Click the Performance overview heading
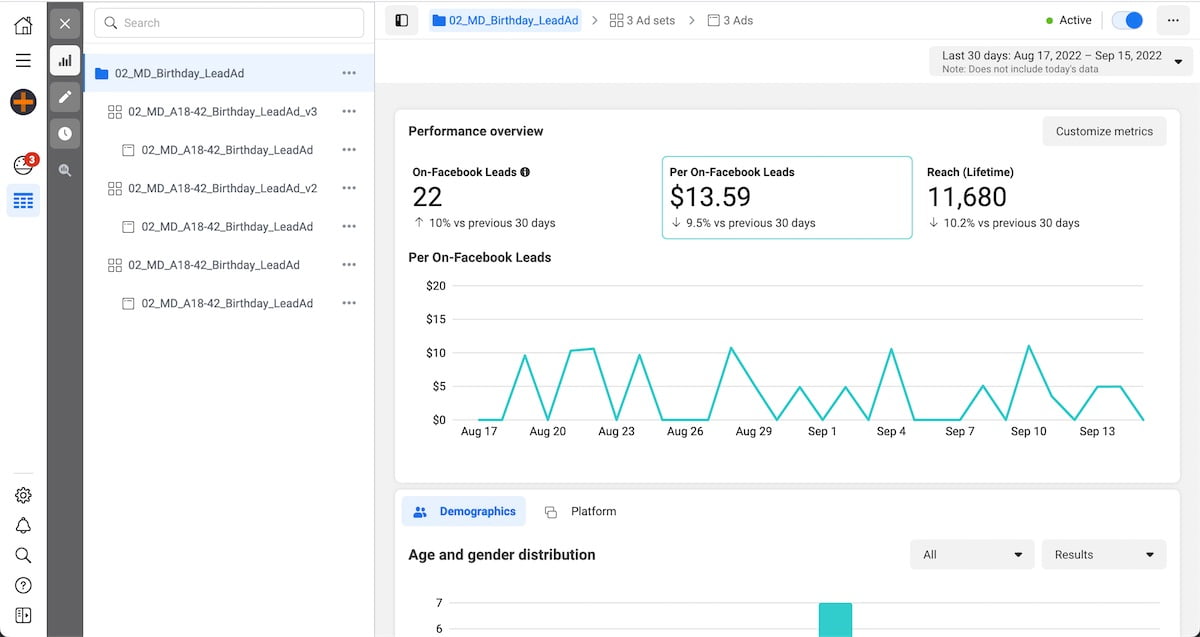 (x=476, y=131)
